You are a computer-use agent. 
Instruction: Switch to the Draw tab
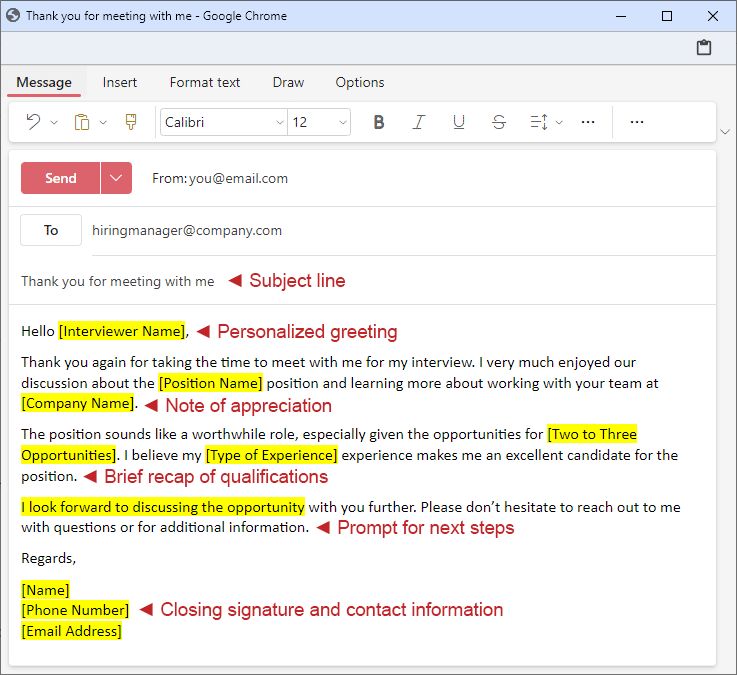pos(288,83)
